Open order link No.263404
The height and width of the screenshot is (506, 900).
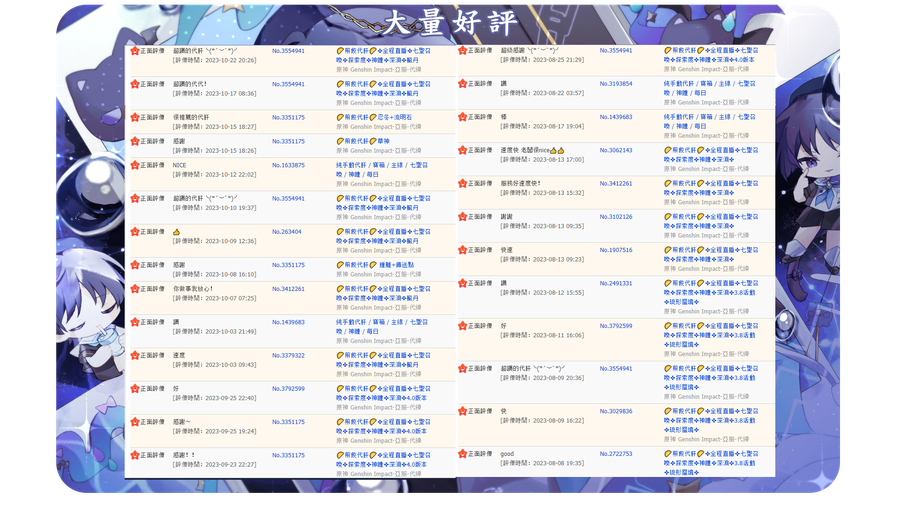click(x=286, y=232)
